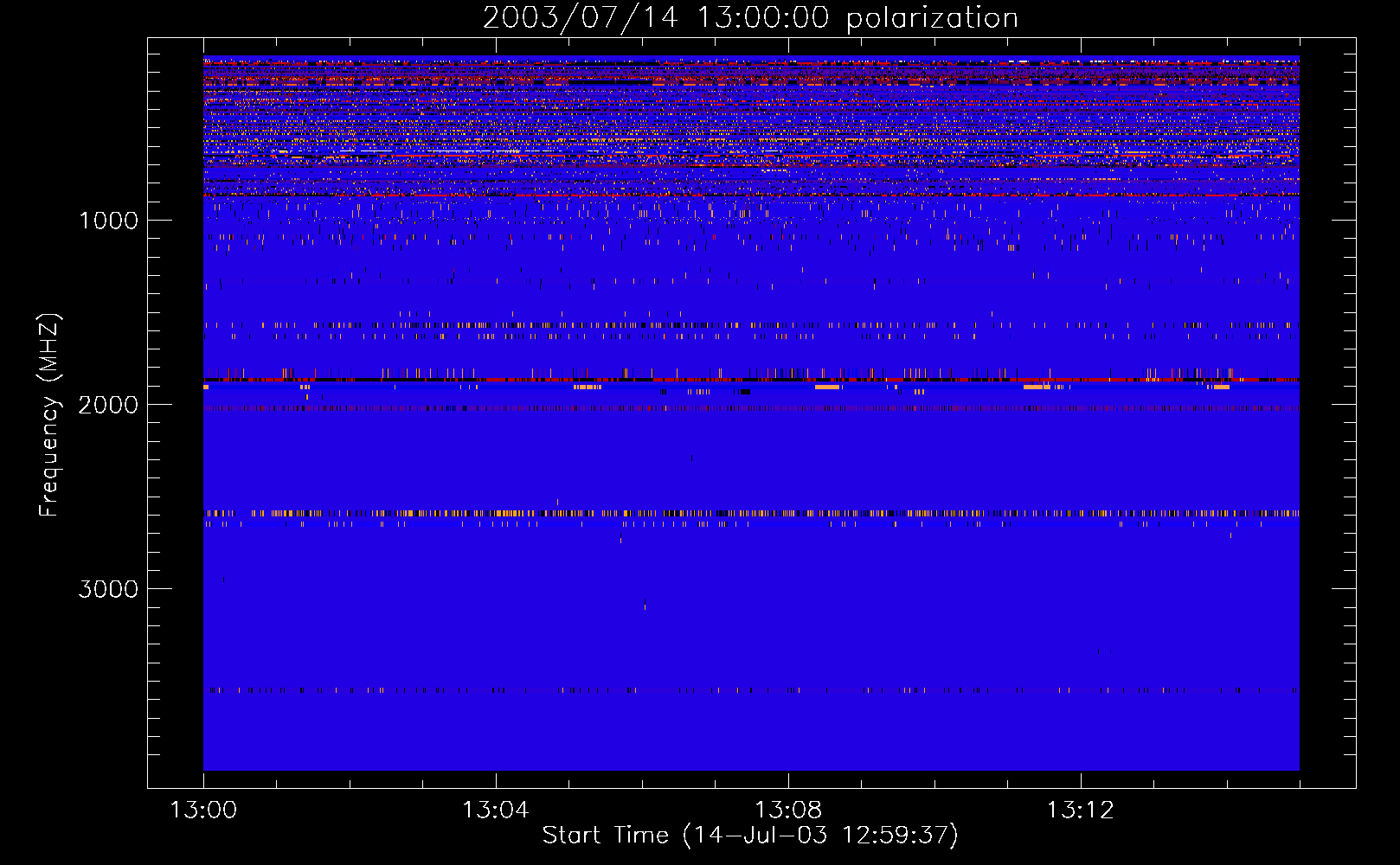Image resolution: width=1400 pixels, height=865 pixels.
Task: Click the 'Frequency (MHZ)' axis title
Action: 48,414
